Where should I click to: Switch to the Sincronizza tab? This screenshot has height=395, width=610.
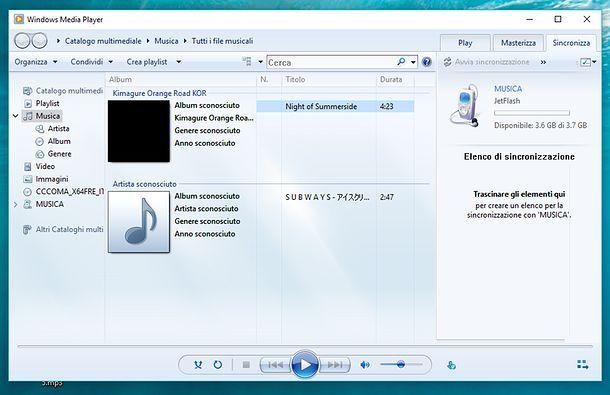pyautogui.click(x=571, y=43)
